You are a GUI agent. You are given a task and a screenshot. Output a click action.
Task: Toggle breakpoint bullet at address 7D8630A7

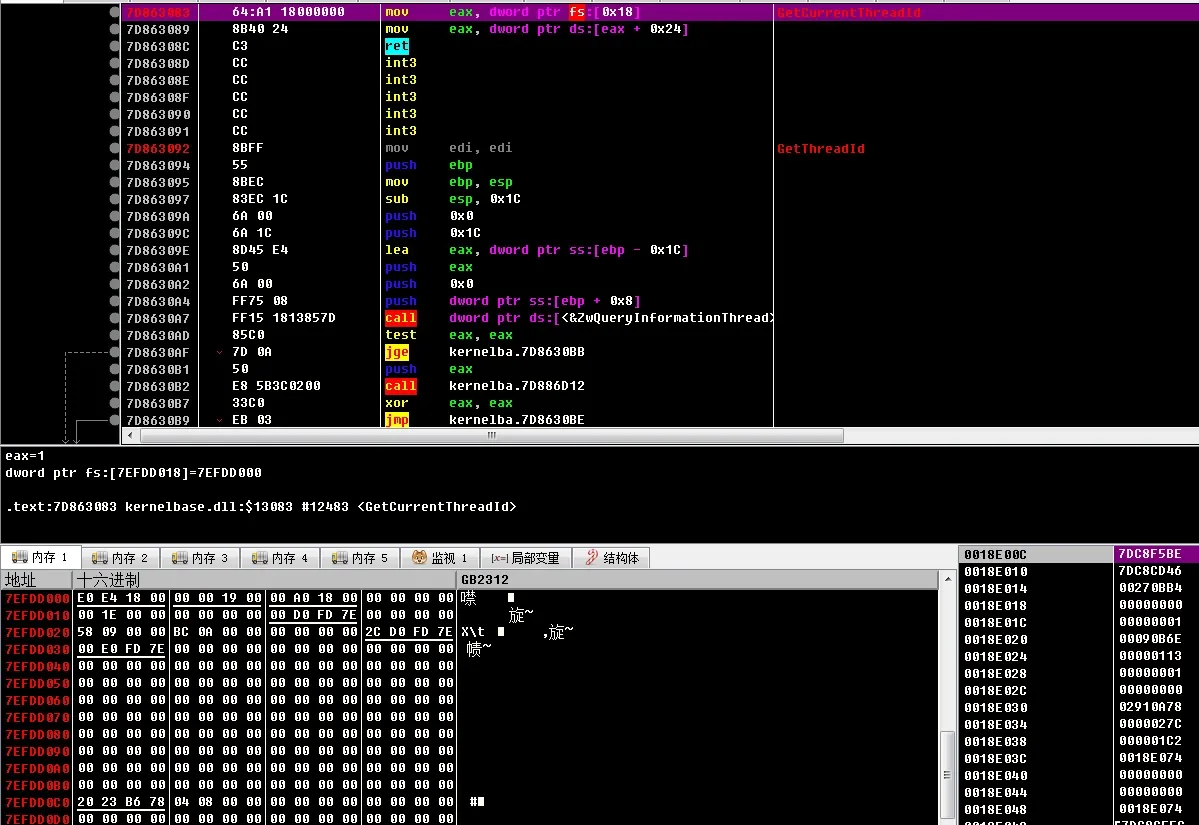coord(115,318)
